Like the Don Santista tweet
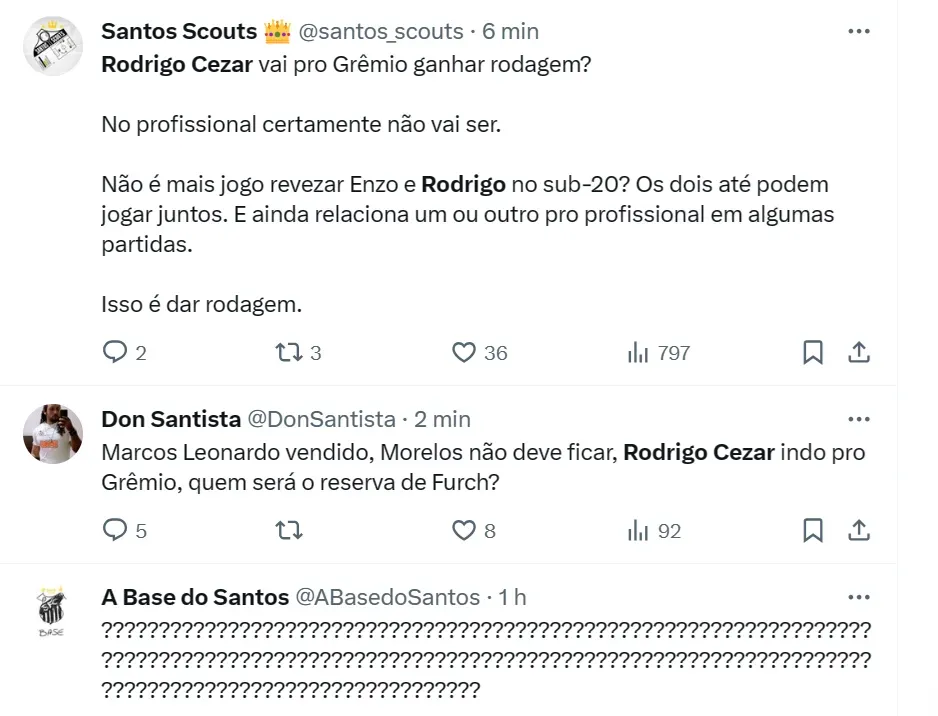 463,530
